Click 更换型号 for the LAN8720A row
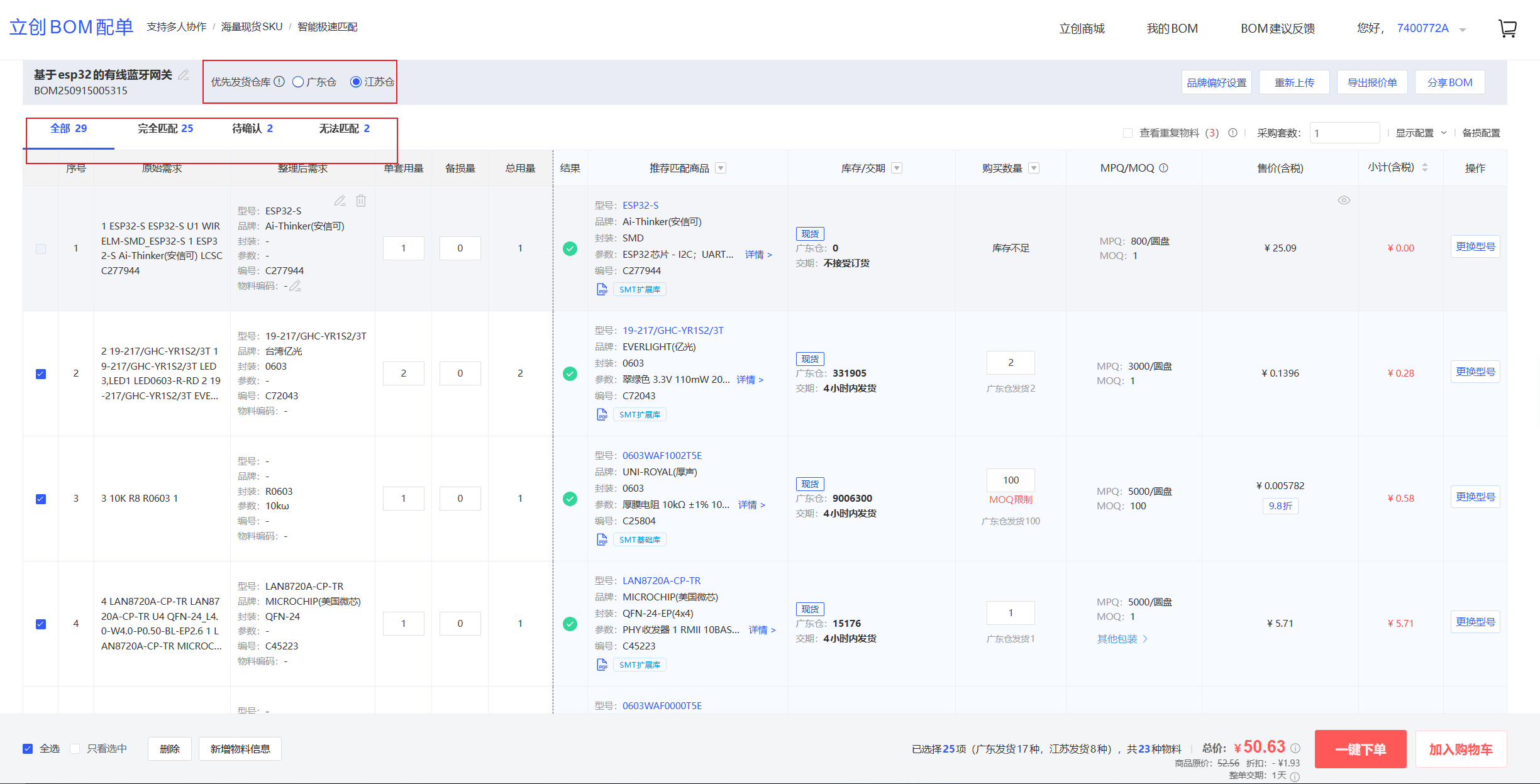The image size is (1540, 784). [1475, 622]
